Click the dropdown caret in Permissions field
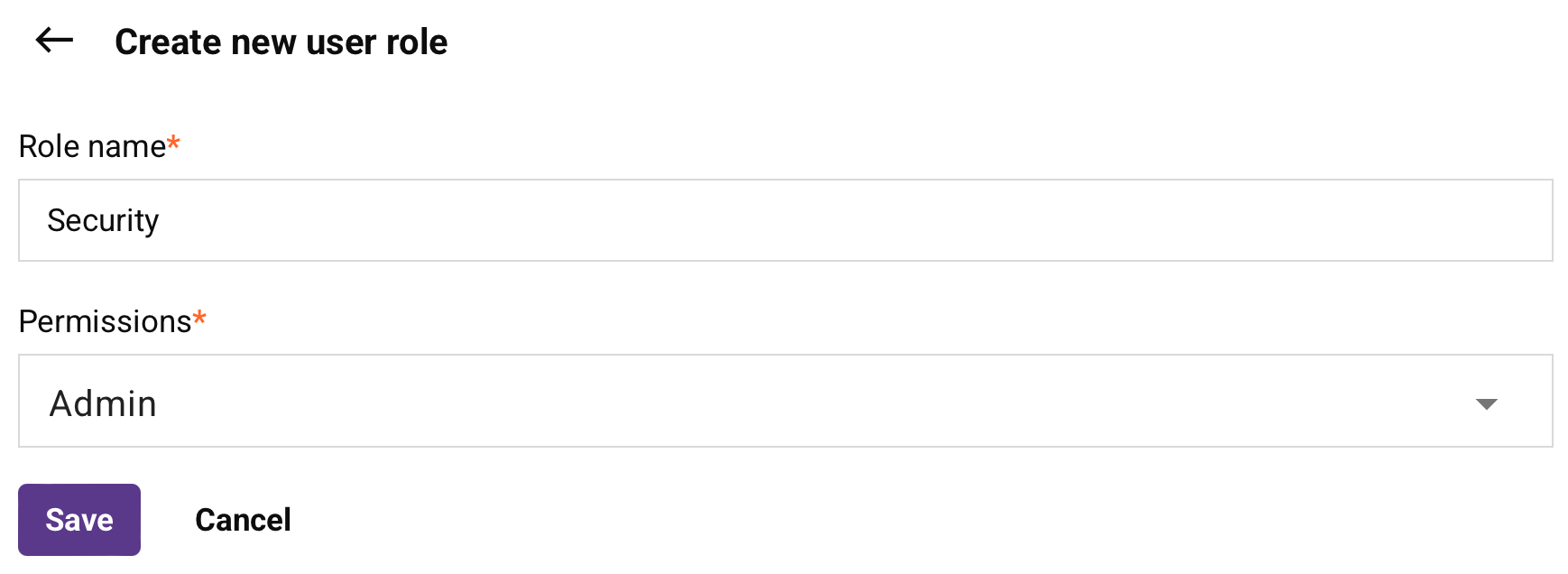 coord(1486,403)
